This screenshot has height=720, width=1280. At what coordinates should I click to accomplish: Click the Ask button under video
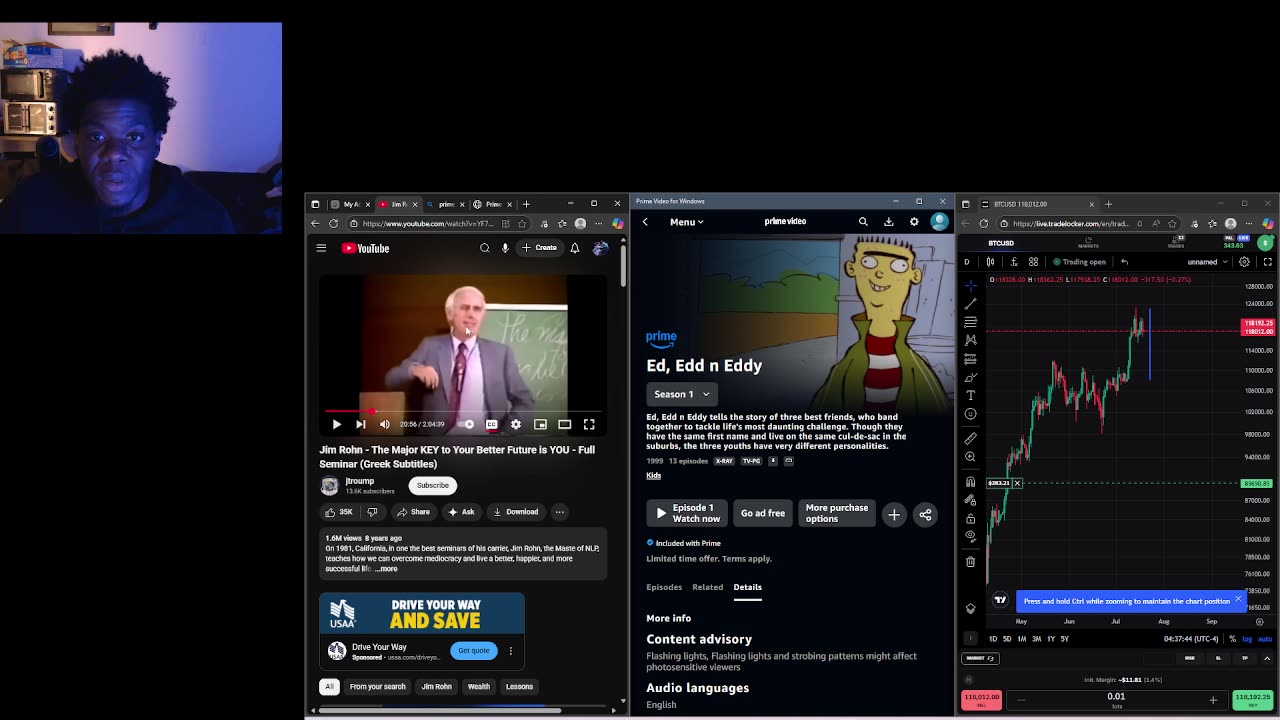pyautogui.click(x=461, y=512)
